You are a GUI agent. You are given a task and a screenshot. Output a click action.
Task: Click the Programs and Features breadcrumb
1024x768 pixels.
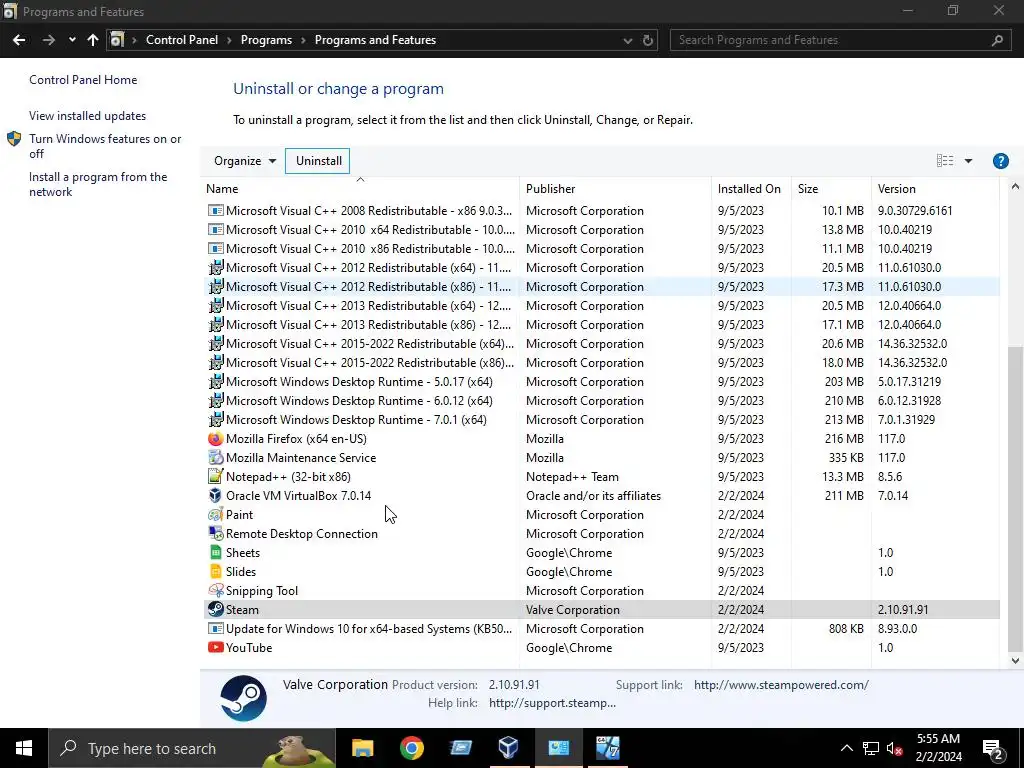tap(376, 40)
